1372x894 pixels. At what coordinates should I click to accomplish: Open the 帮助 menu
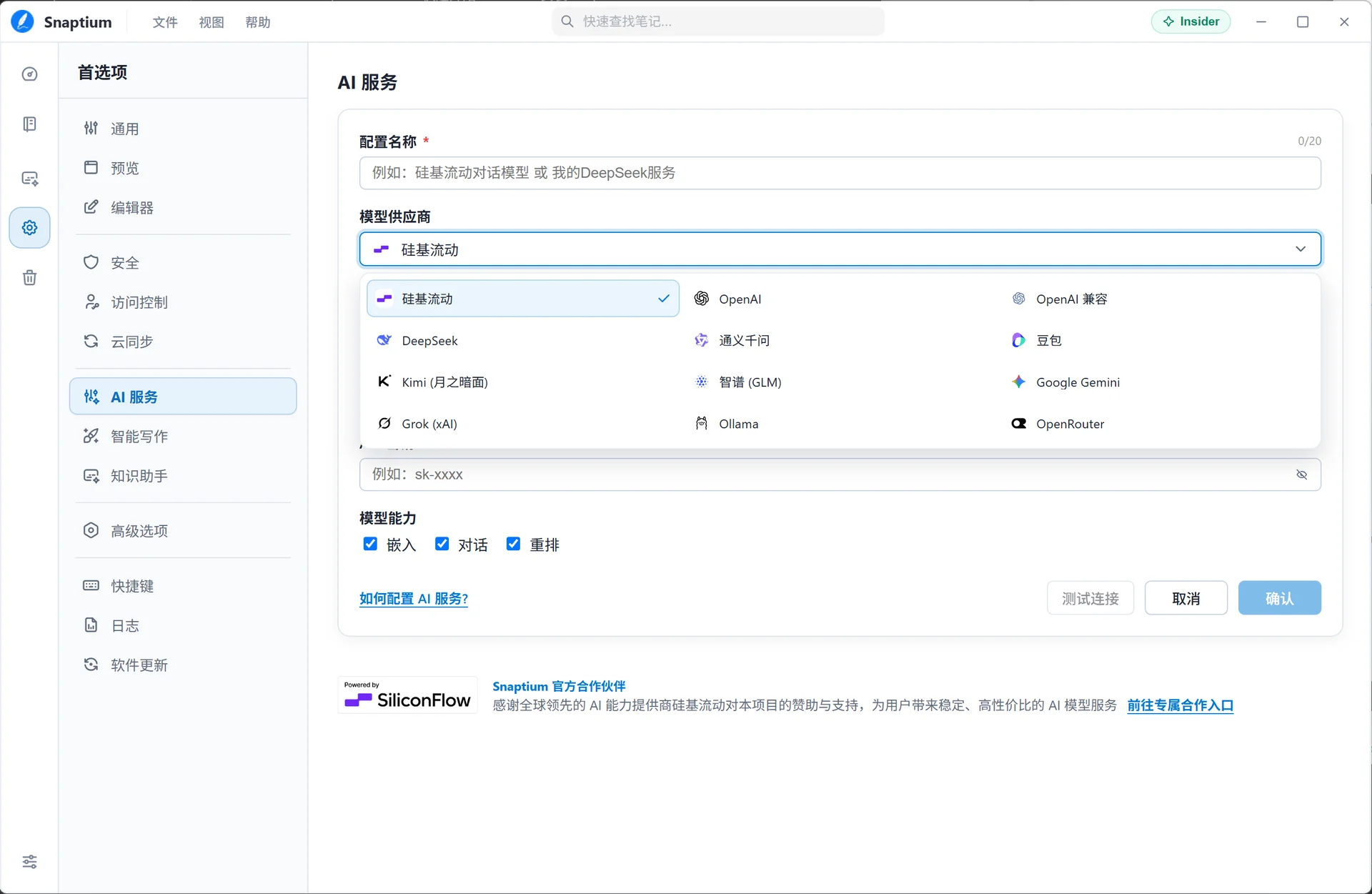[258, 22]
